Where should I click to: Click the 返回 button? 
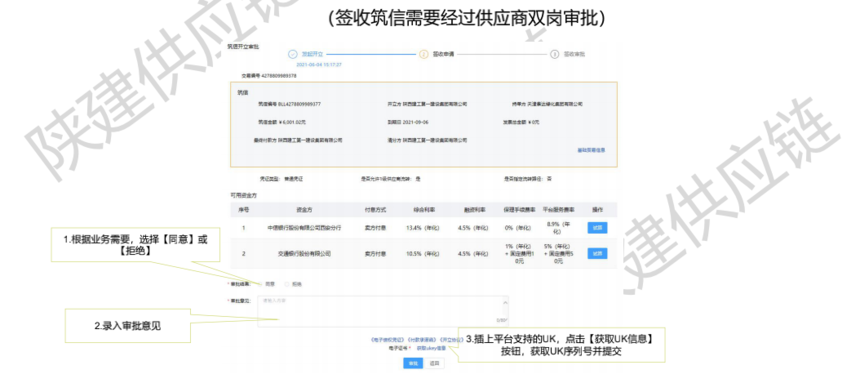tap(434, 363)
